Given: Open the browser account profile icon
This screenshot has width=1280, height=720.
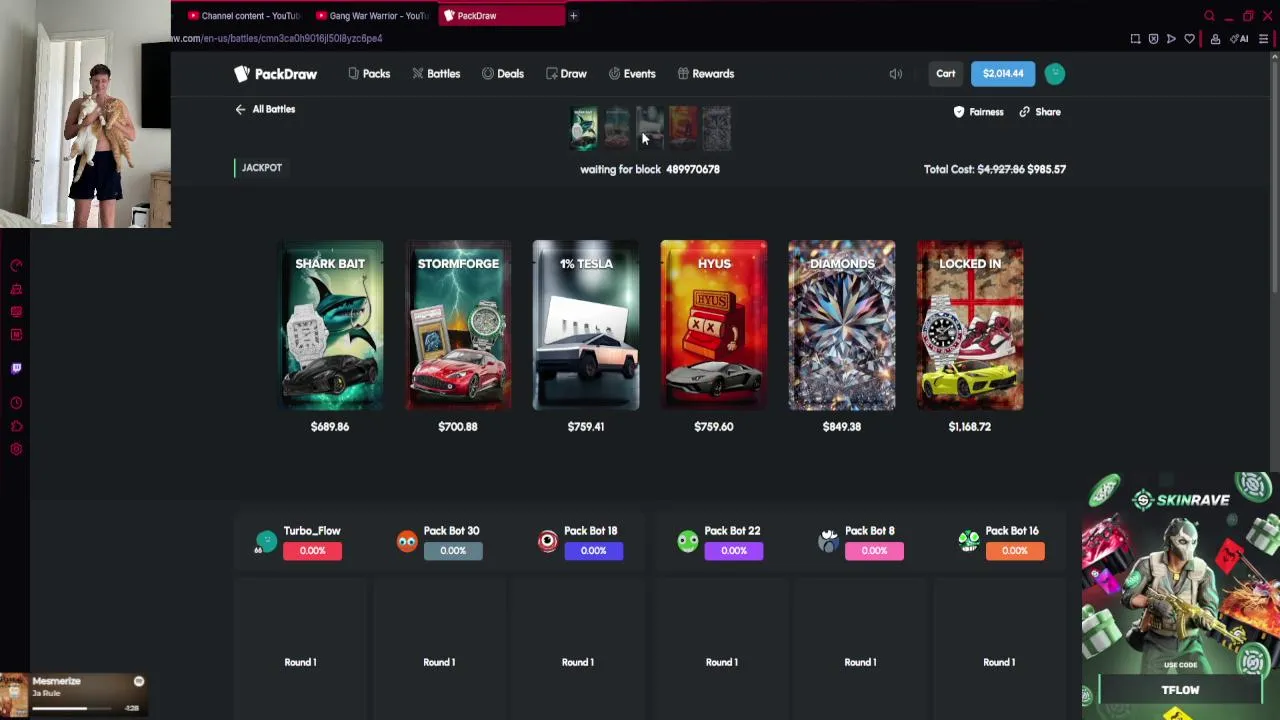Looking at the screenshot, I should [1215, 39].
